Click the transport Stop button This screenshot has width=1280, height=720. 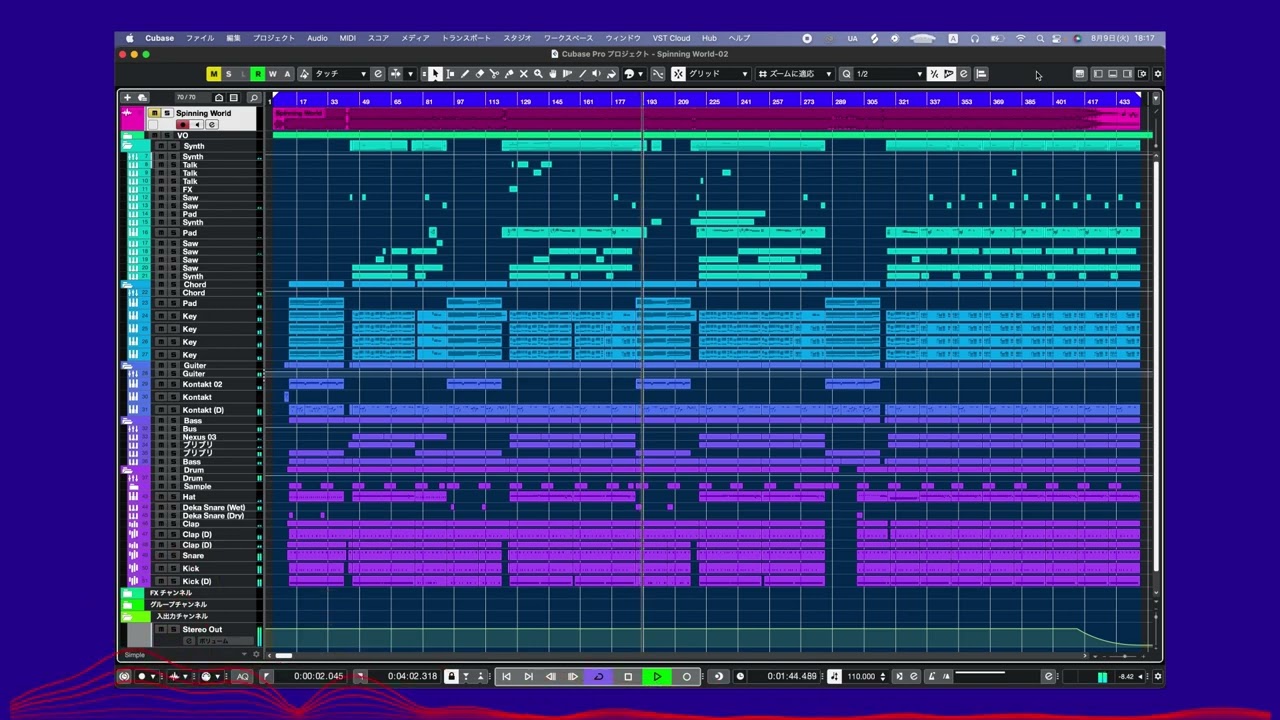[x=628, y=677]
